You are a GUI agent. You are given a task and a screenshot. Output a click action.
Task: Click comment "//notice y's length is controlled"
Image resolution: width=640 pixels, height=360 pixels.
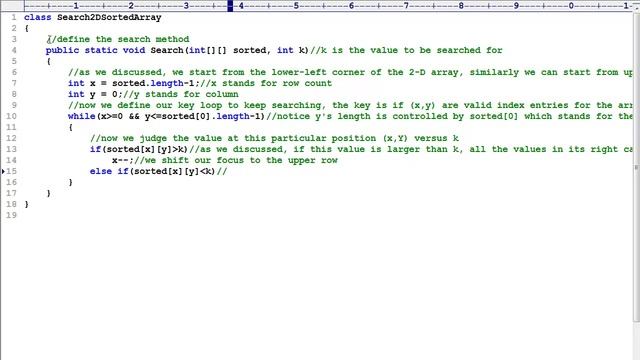(x=449, y=117)
